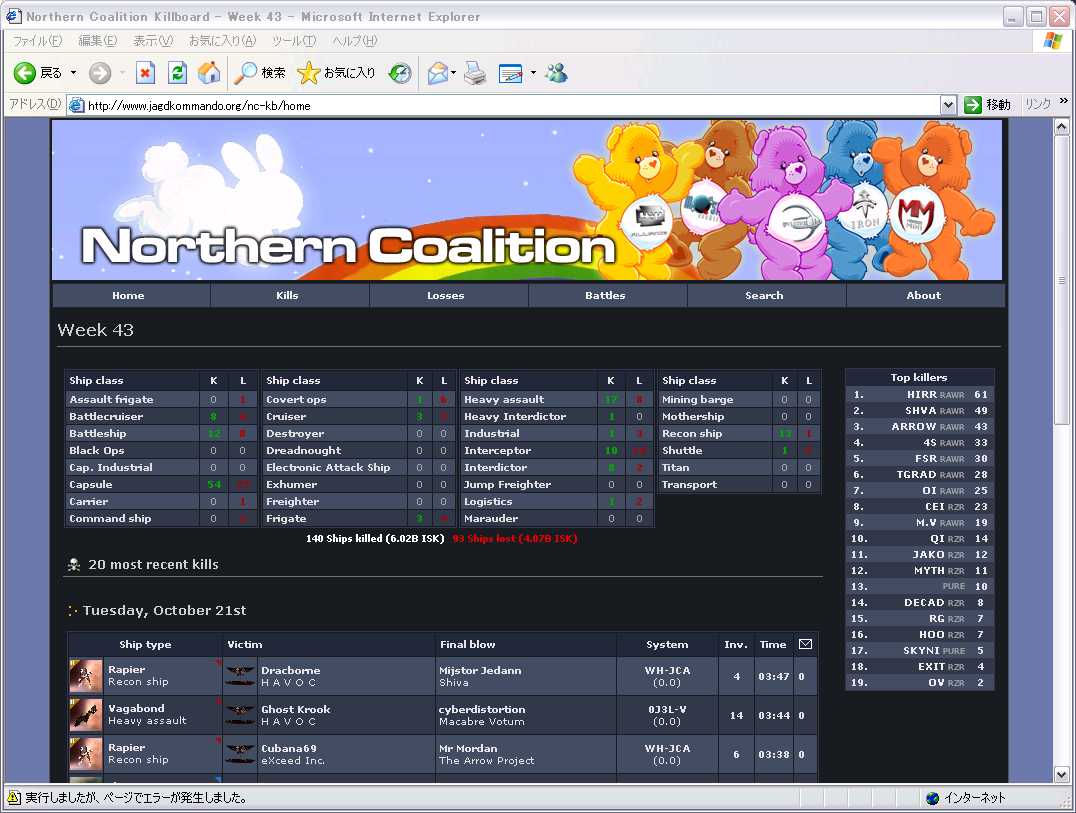This screenshot has height=813, width=1076.
Task: Open the Home page house icon
Action: pyautogui.click(x=209, y=73)
